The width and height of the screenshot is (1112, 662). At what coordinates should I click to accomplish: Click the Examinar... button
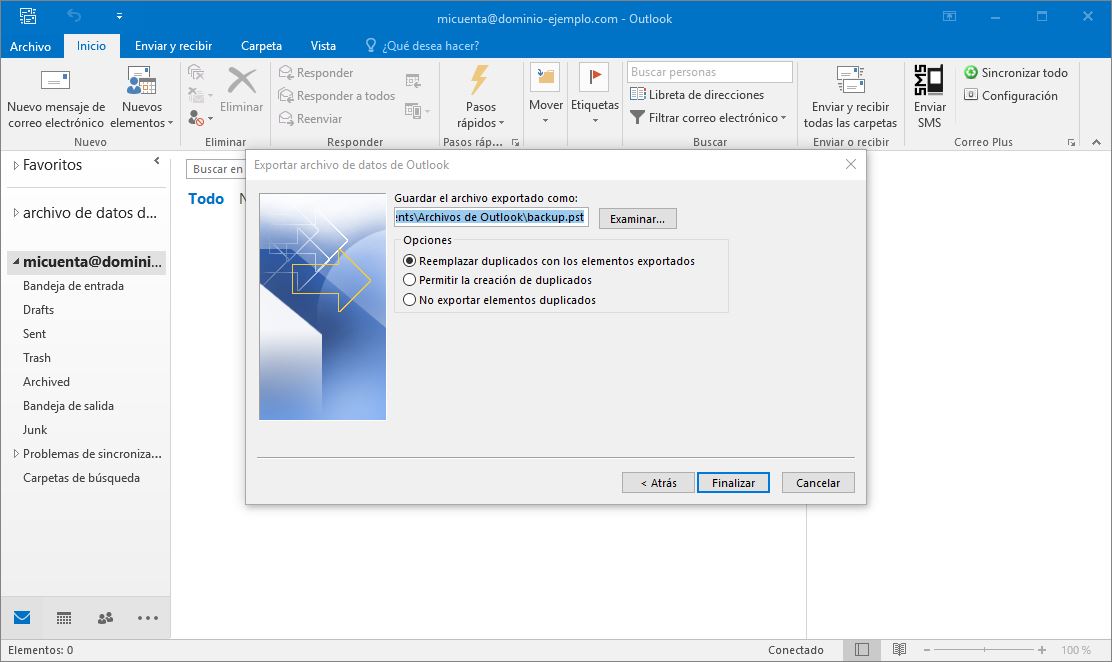[638, 219]
